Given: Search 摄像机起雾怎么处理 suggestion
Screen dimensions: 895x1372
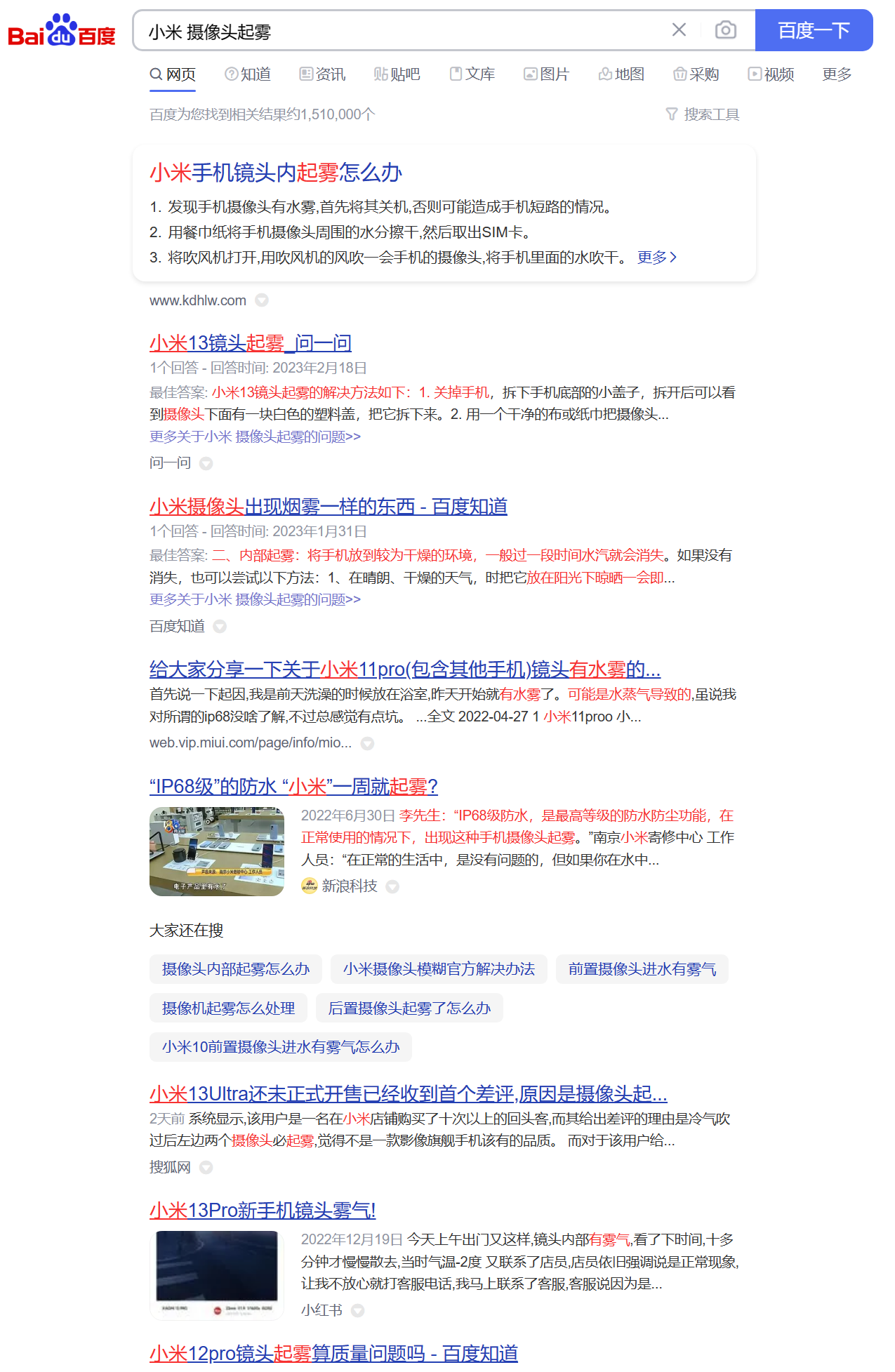Looking at the screenshot, I should (x=228, y=1008).
